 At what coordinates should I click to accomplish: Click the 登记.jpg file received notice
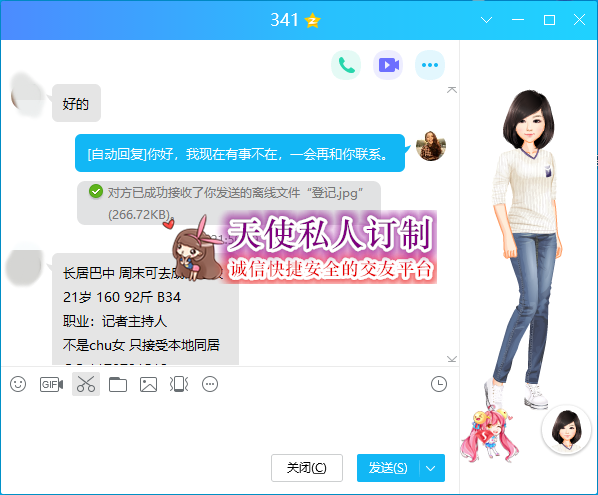pyautogui.click(x=229, y=203)
